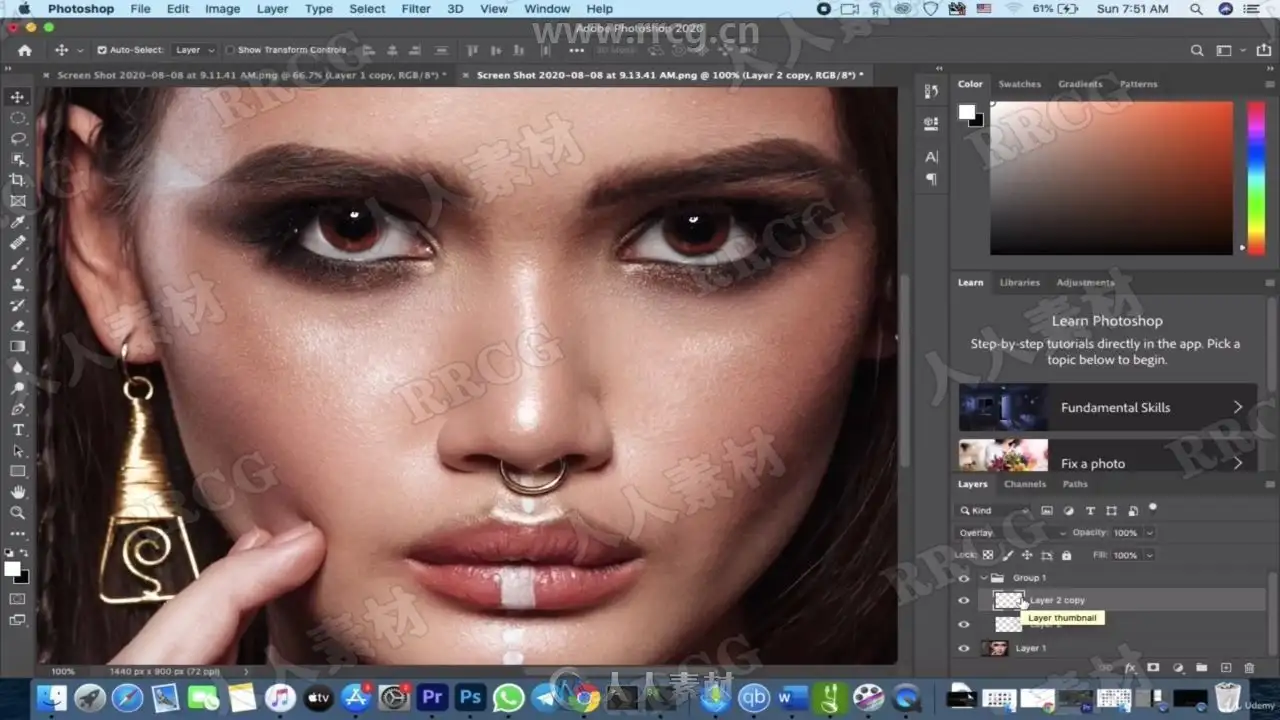1280x720 pixels.
Task: Switch to the Adjustments tab
Action: 1085,282
